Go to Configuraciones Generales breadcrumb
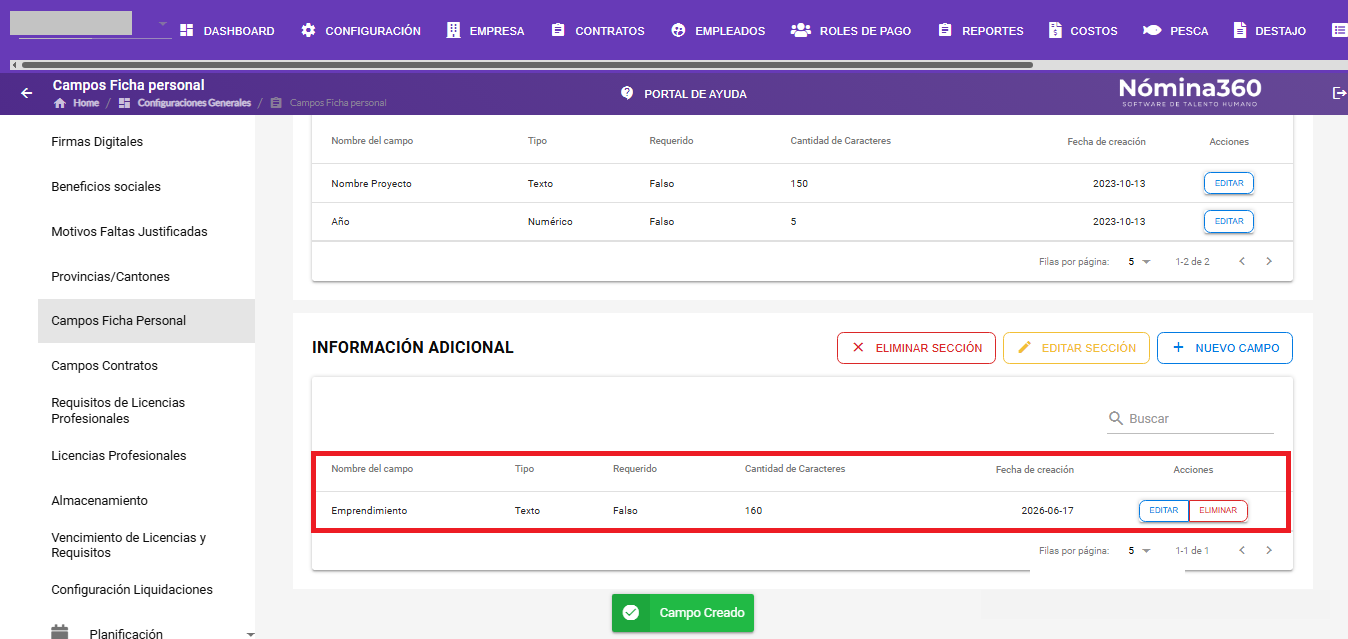Screen dimensions: 1348x639 point(194,103)
